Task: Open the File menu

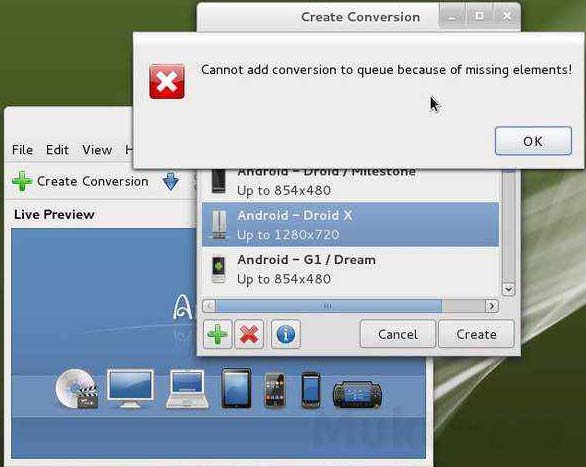Action: click(22, 150)
